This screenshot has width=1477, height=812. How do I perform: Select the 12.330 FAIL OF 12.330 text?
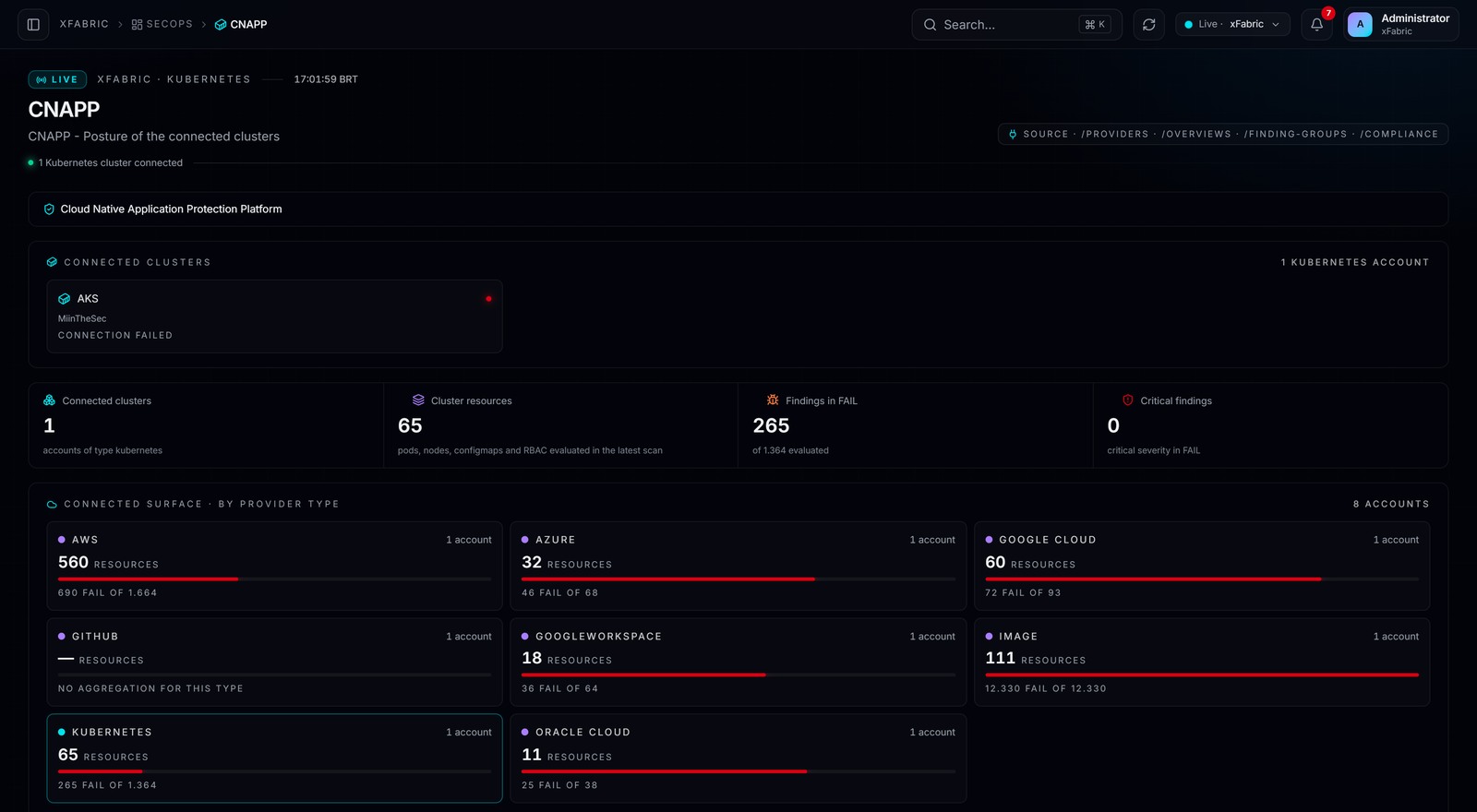1046,689
